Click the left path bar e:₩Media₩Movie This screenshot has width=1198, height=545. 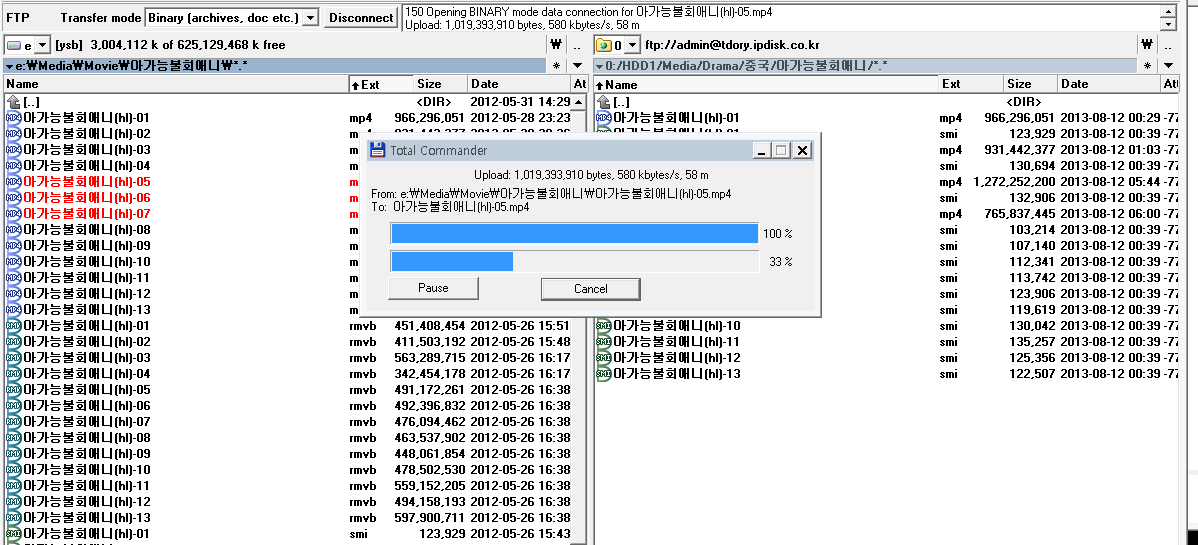[275, 66]
